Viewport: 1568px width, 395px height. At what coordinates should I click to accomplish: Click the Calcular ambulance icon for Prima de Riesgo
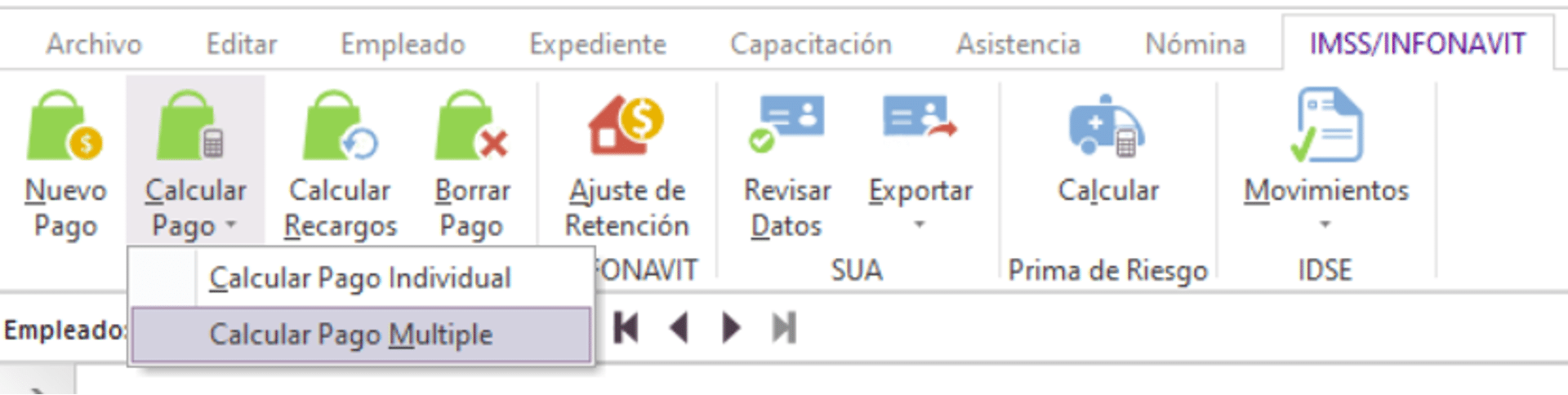pos(1107,126)
